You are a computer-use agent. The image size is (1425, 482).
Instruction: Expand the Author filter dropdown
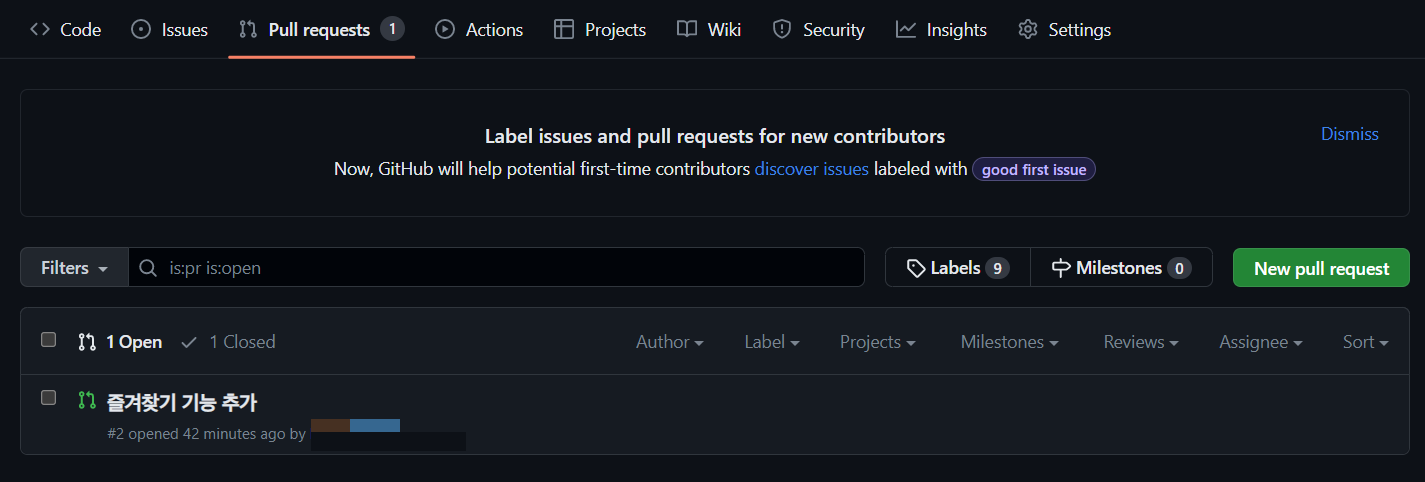click(x=670, y=342)
